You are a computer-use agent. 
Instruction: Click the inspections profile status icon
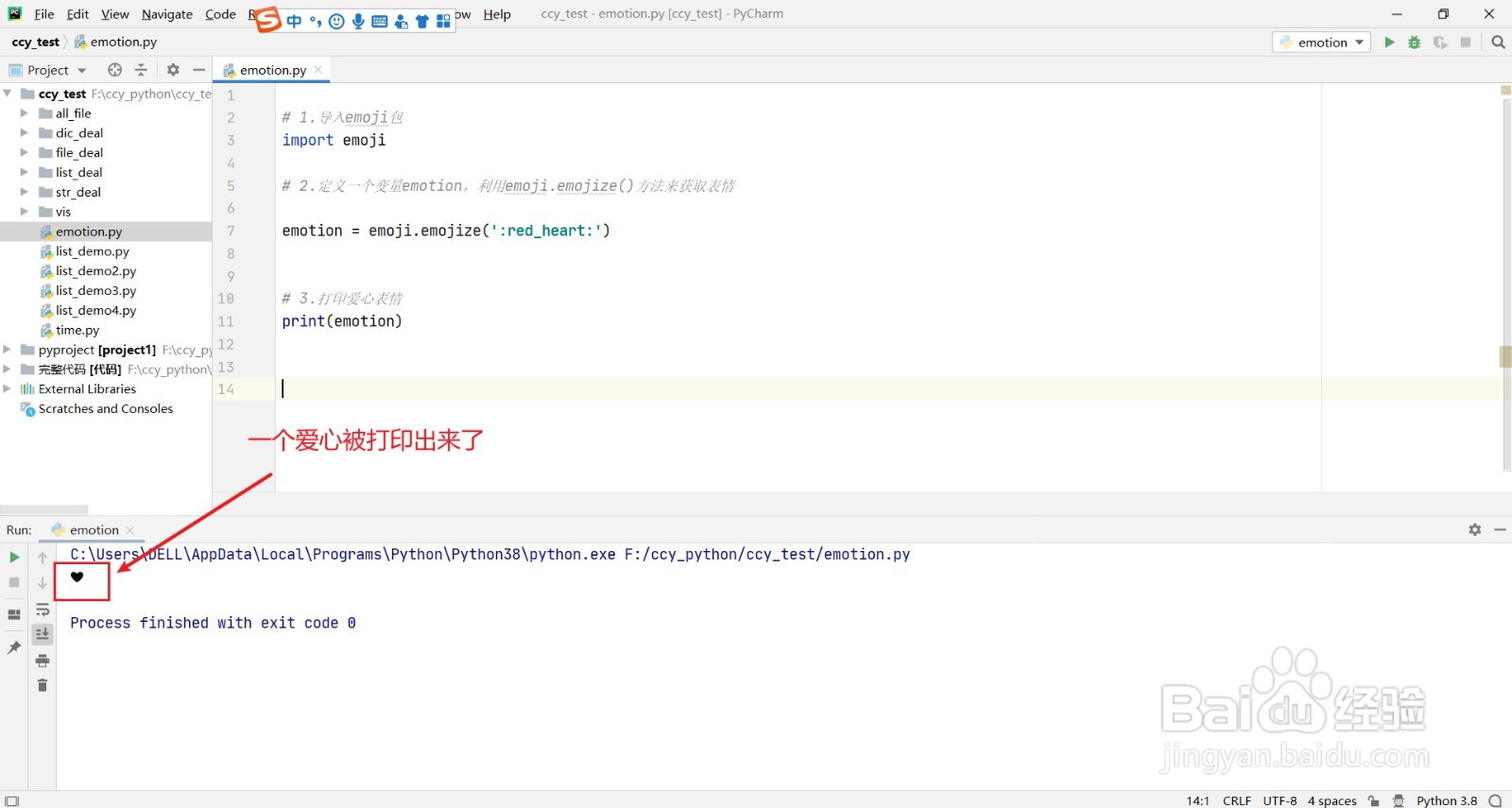(x=1399, y=800)
